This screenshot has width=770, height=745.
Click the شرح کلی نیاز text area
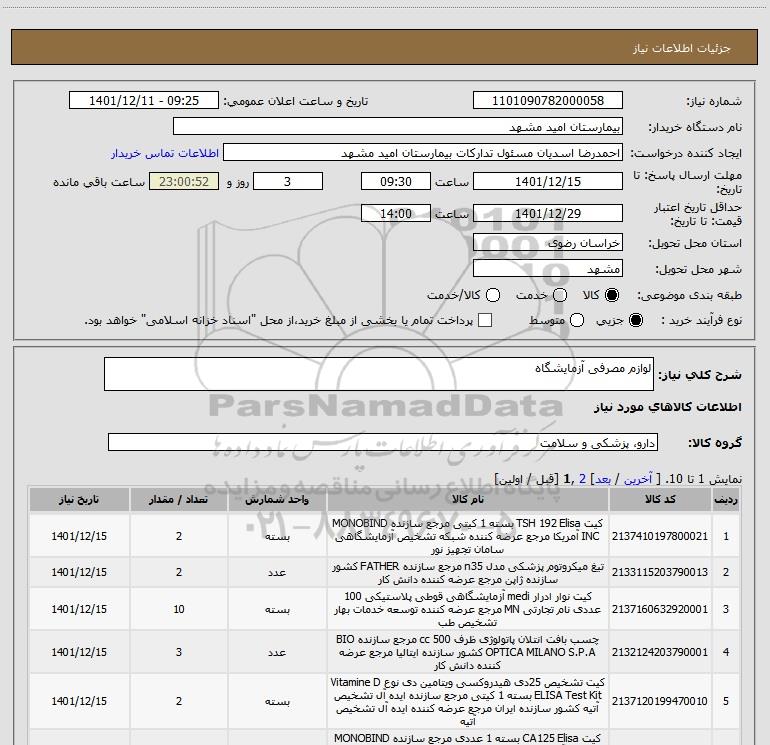pos(379,374)
